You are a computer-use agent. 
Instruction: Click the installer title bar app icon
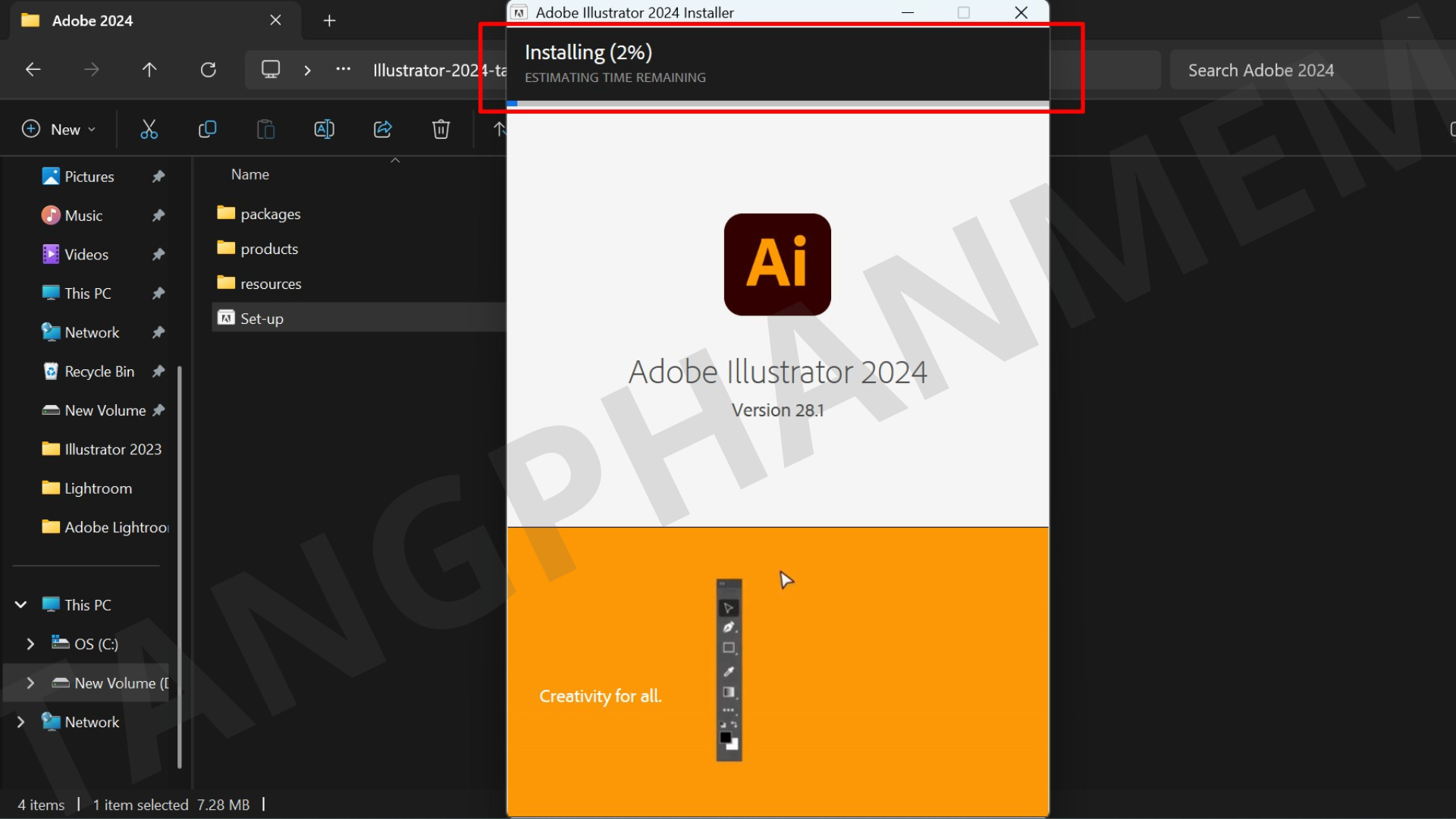[x=519, y=12]
